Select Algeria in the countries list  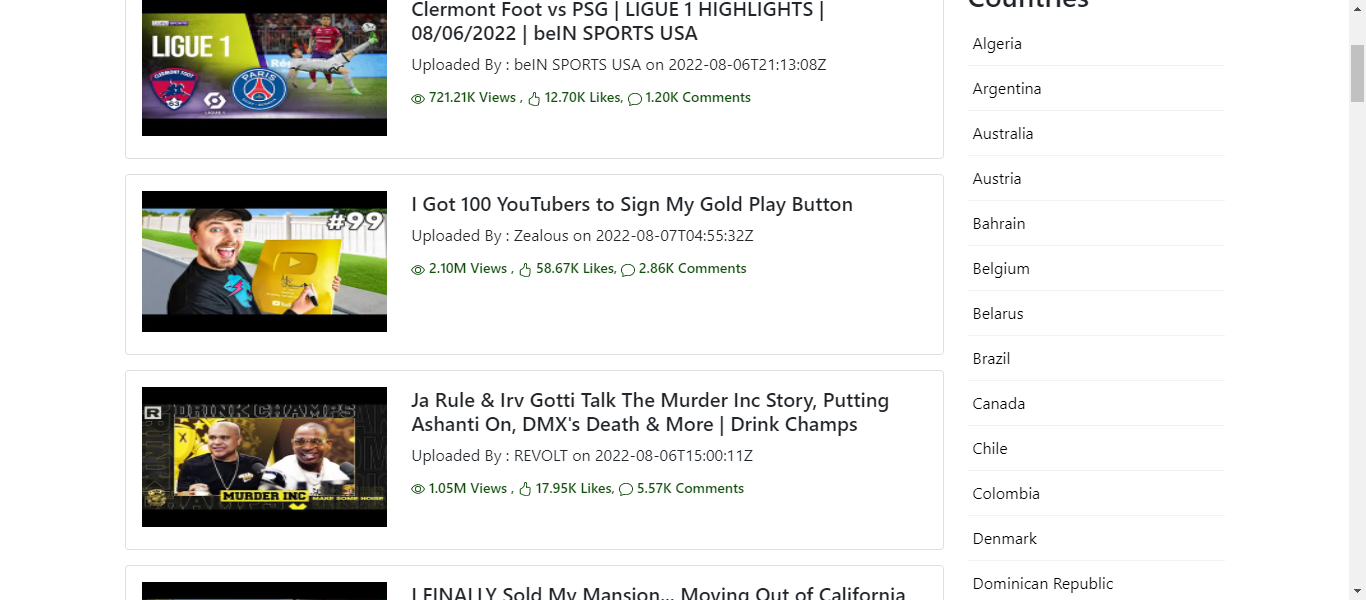pos(1096,44)
